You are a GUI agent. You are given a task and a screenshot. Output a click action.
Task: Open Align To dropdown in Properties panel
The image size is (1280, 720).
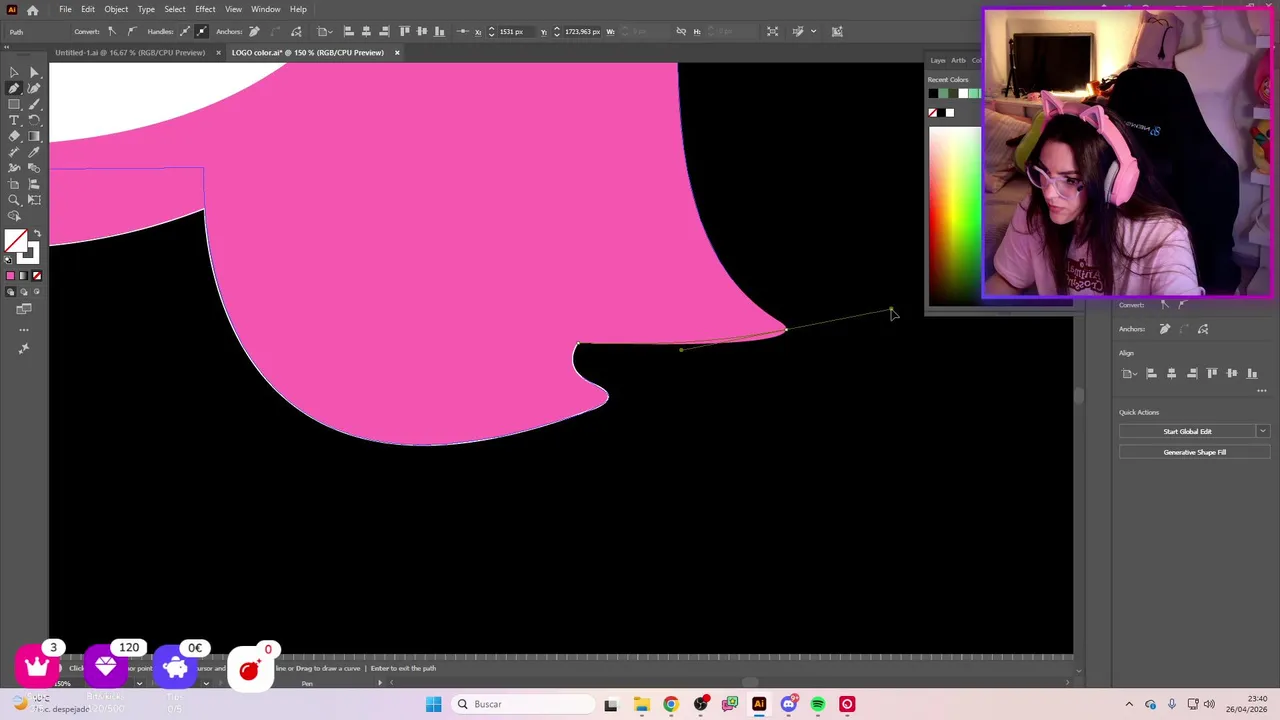point(1129,373)
